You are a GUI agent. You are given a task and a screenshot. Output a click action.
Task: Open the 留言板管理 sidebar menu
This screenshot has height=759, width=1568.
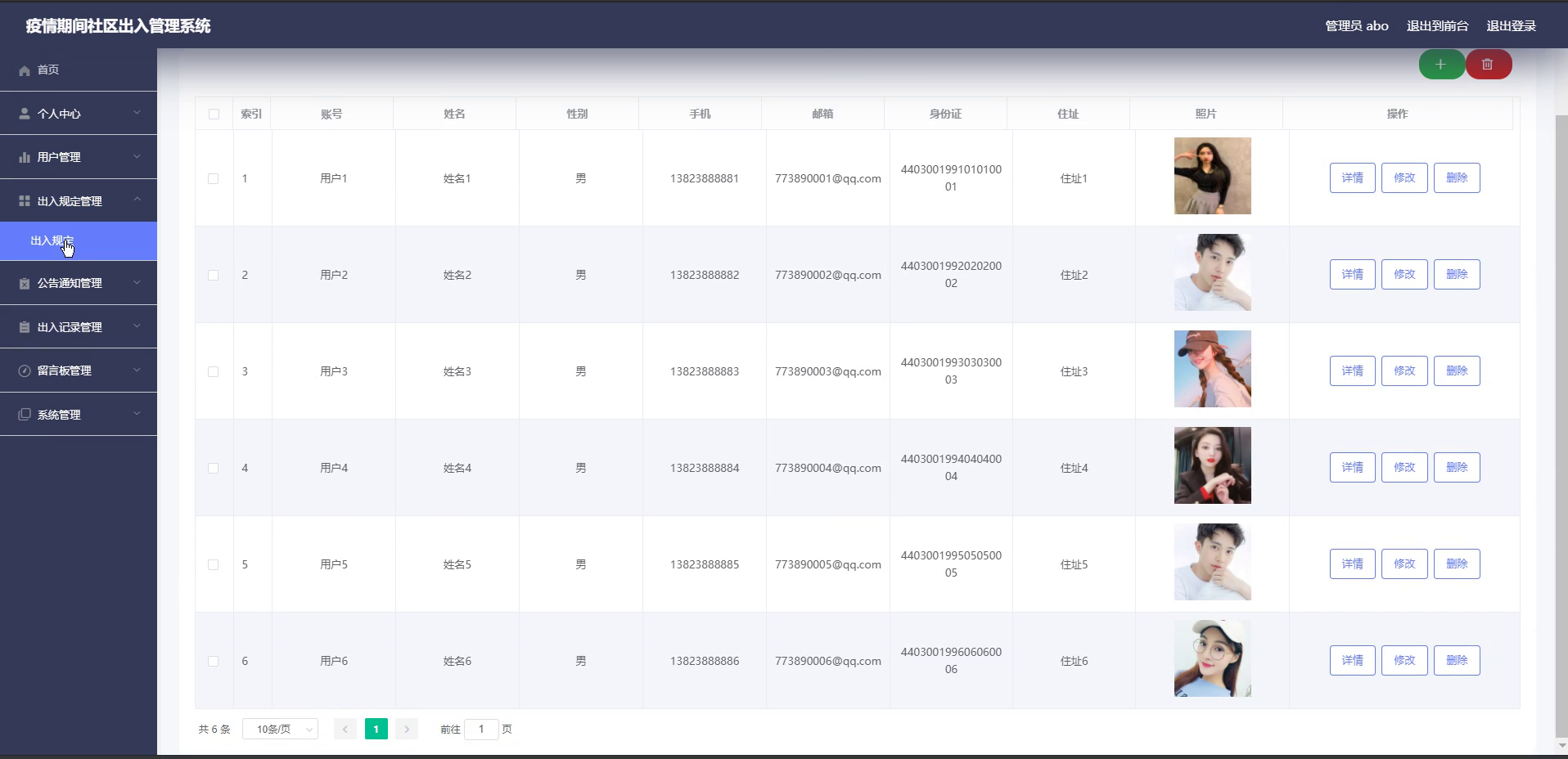click(79, 371)
